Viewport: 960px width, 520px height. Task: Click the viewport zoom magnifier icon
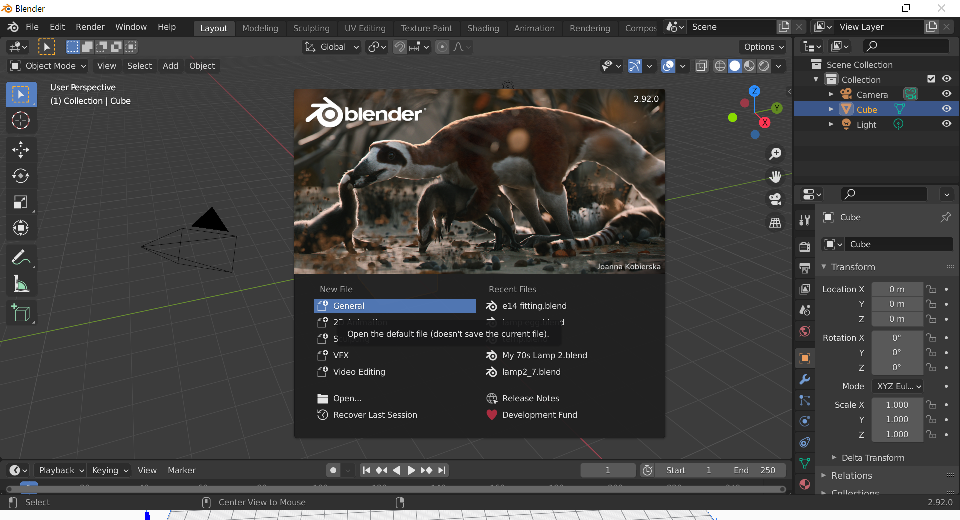click(x=775, y=154)
